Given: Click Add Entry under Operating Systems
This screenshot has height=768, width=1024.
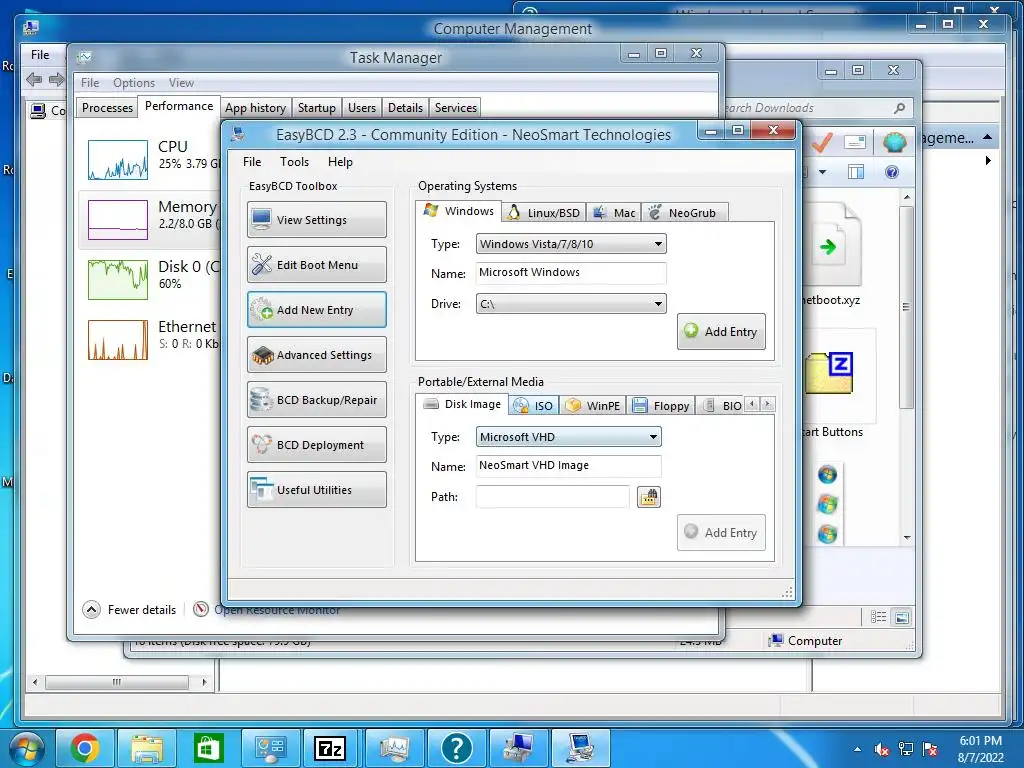Looking at the screenshot, I should click(721, 332).
